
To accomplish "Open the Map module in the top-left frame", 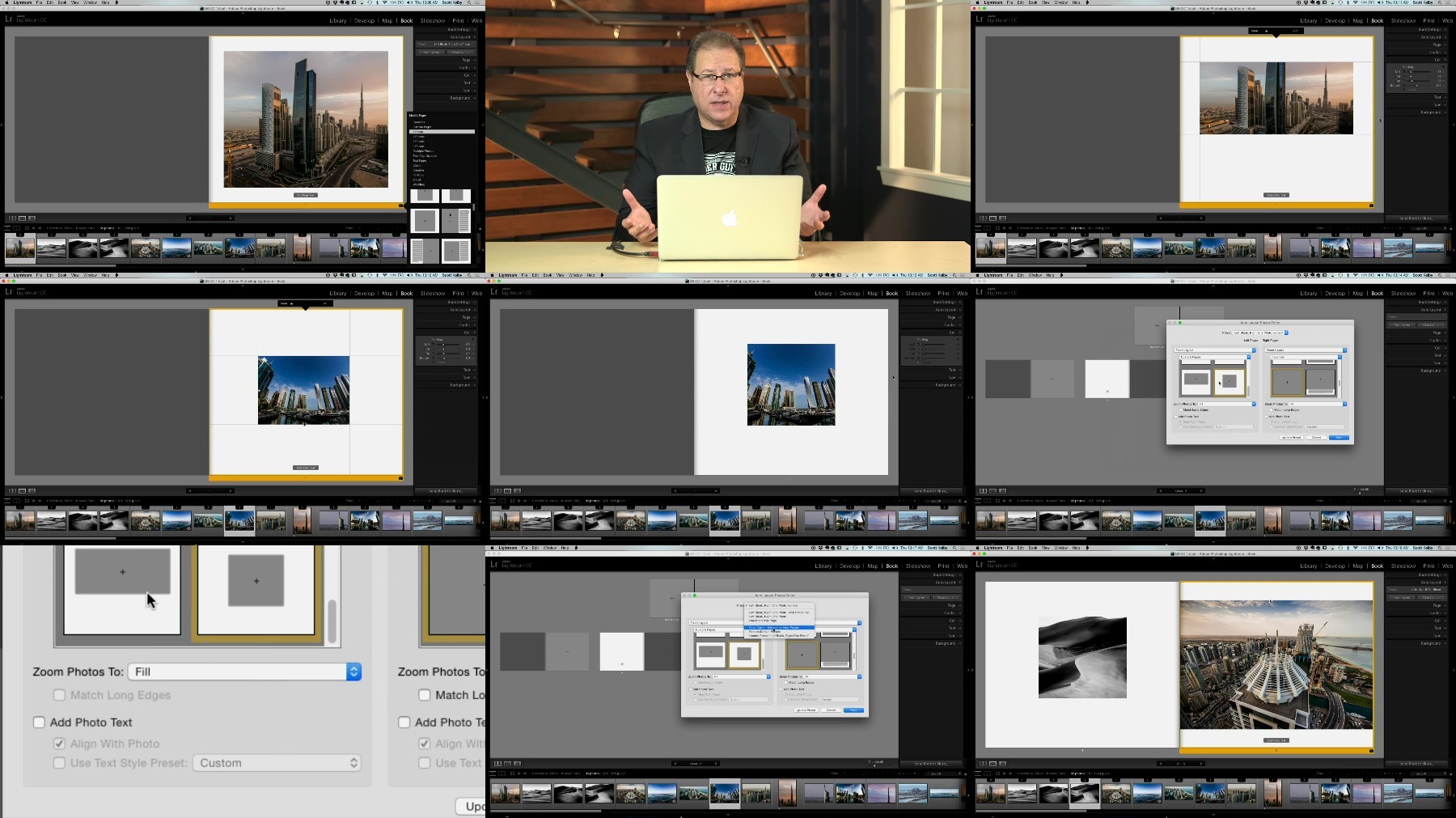I will [x=387, y=21].
